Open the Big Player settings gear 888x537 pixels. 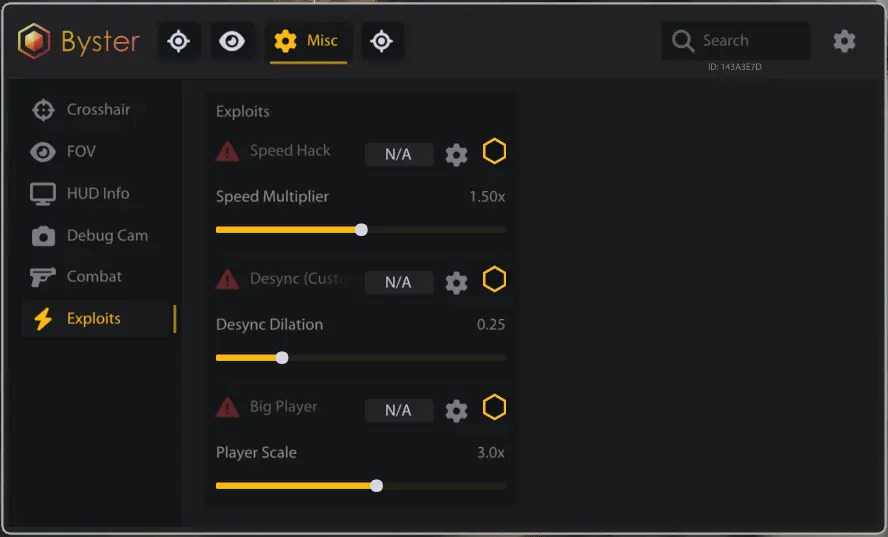click(456, 411)
